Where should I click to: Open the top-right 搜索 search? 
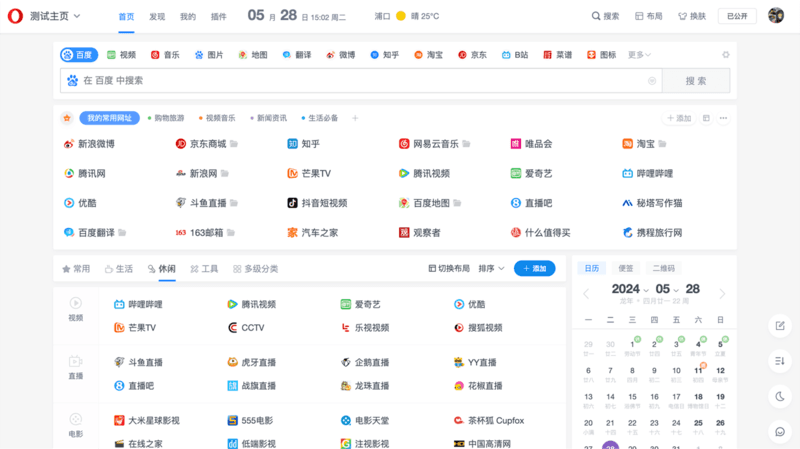coord(605,16)
